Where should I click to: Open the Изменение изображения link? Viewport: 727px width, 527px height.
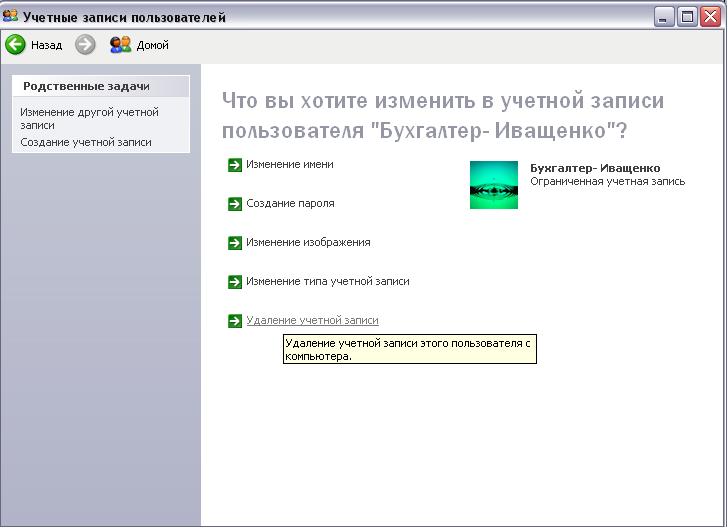(x=308, y=242)
